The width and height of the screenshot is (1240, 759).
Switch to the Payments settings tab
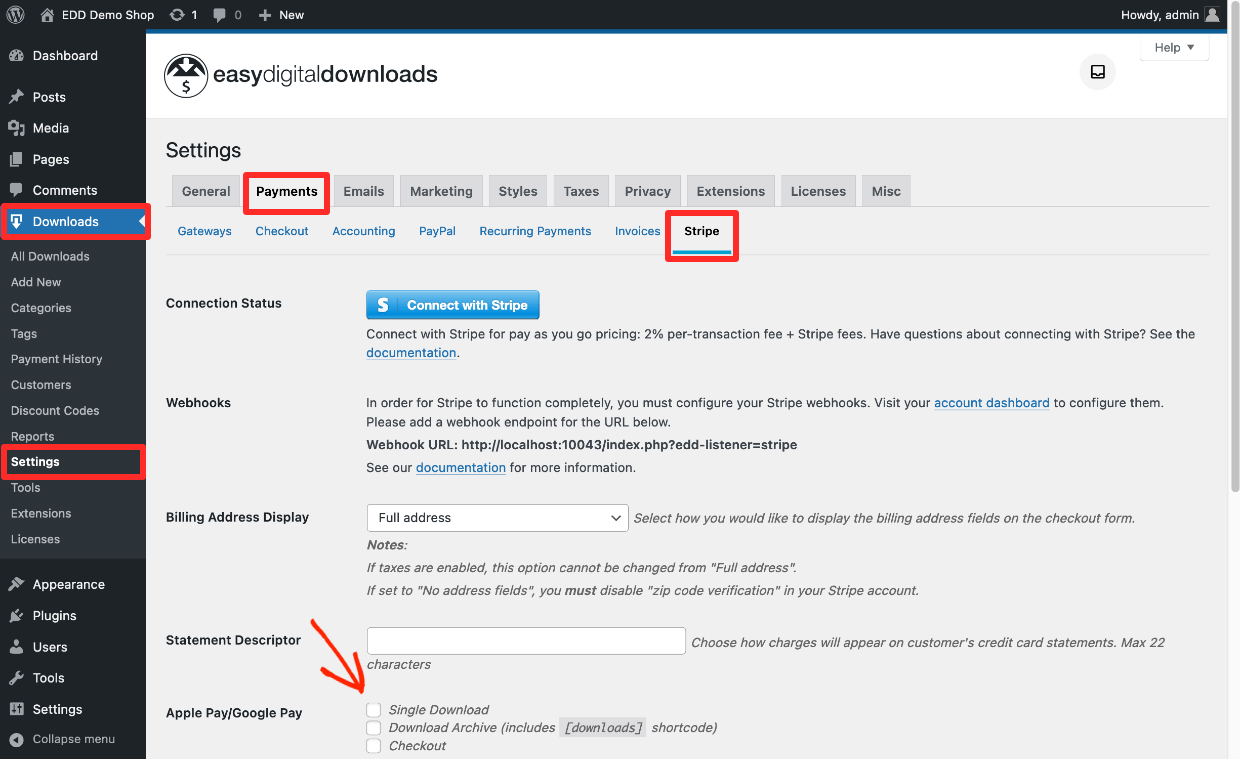(287, 191)
